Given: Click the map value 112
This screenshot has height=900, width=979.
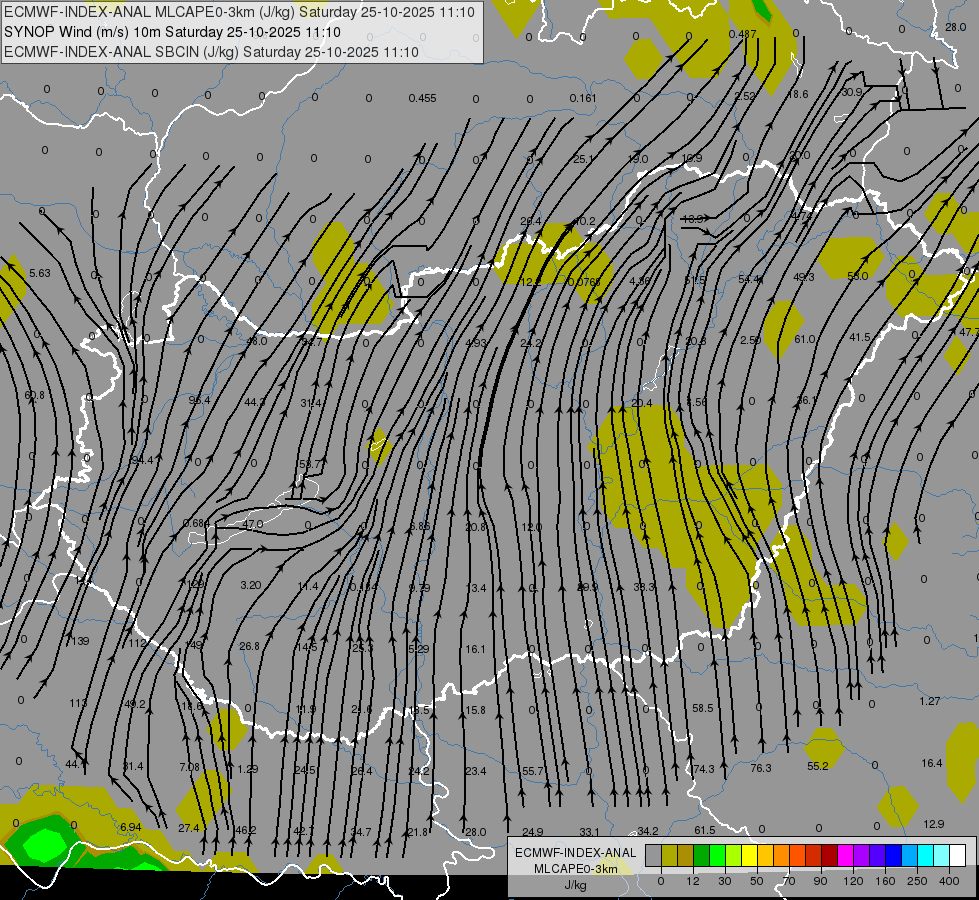Looking at the screenshot, I should pos(137,643).
